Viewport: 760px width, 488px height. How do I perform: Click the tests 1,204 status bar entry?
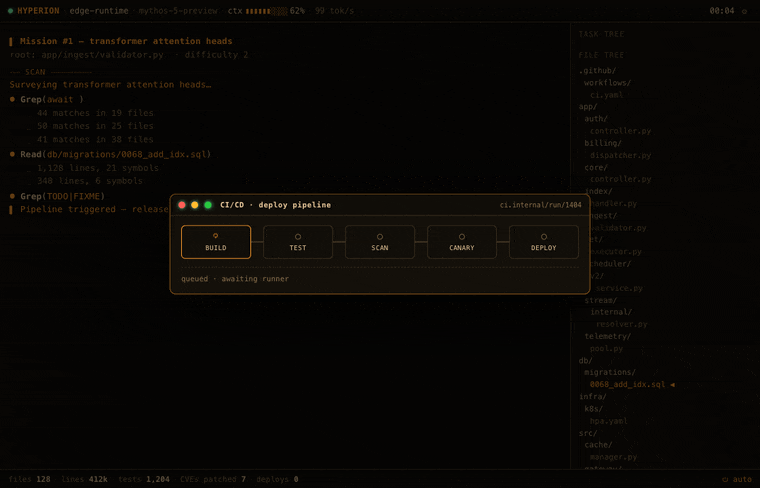144,479
